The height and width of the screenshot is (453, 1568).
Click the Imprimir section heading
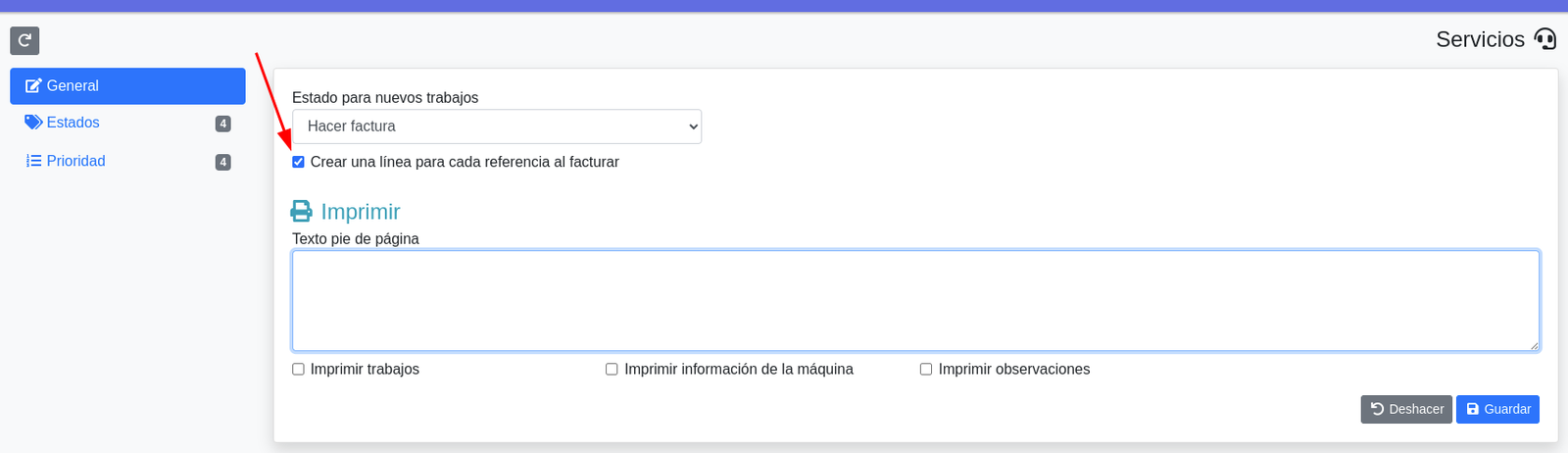coord(361,212)
